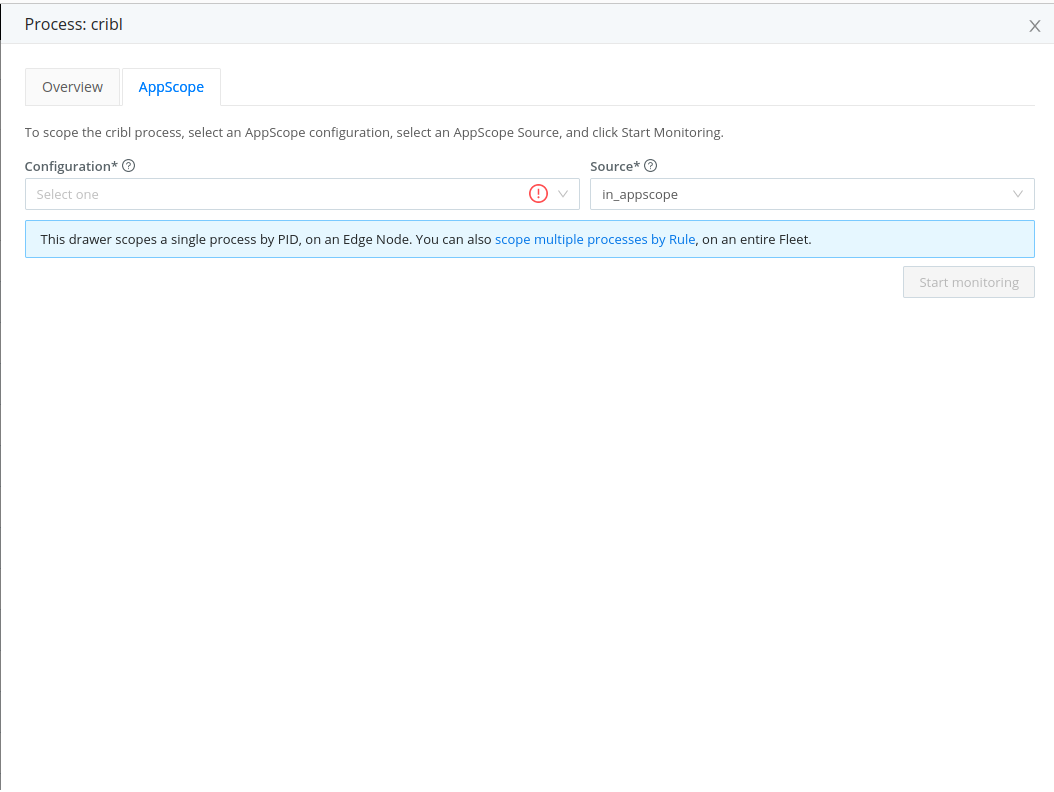Click the Configuration help question-mark icon

coord(129,166)
